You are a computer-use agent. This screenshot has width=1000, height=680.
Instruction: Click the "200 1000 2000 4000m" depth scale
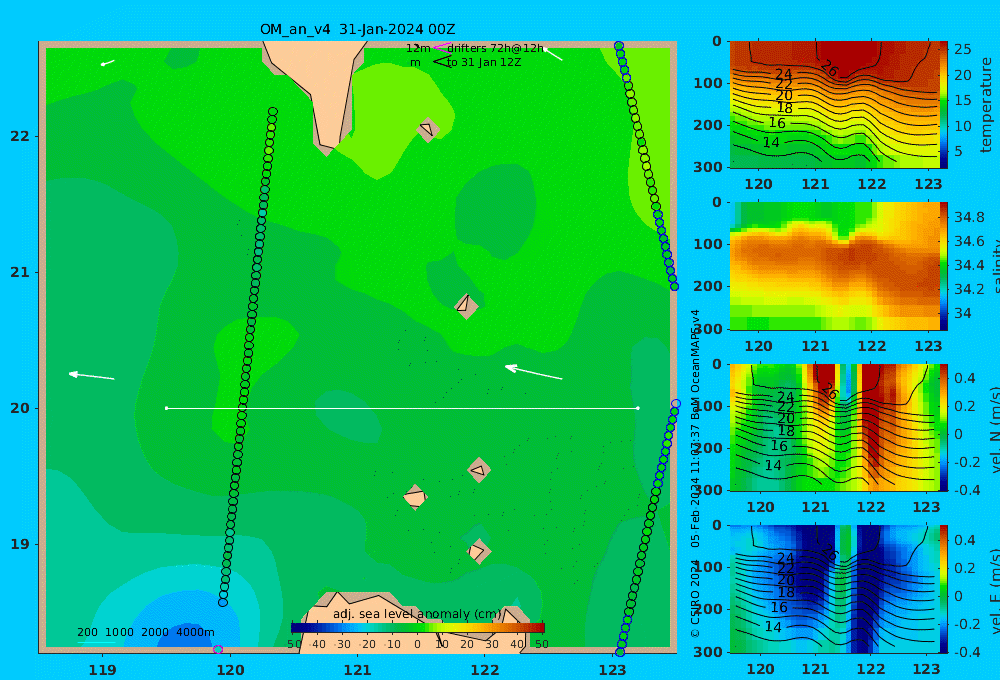click(145, 632)
